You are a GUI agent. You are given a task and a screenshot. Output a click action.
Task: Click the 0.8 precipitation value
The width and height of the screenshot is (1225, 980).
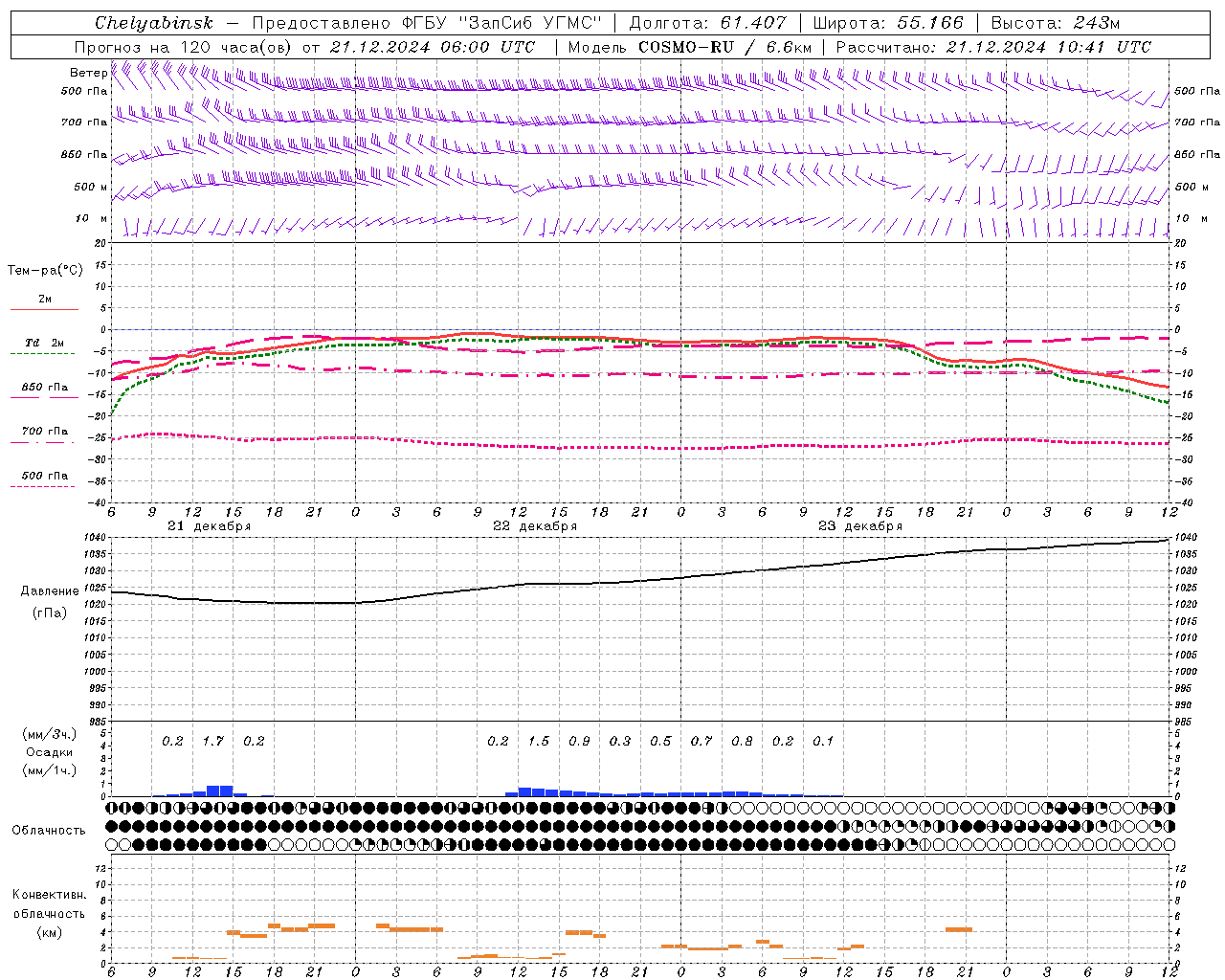click(742, 741)
